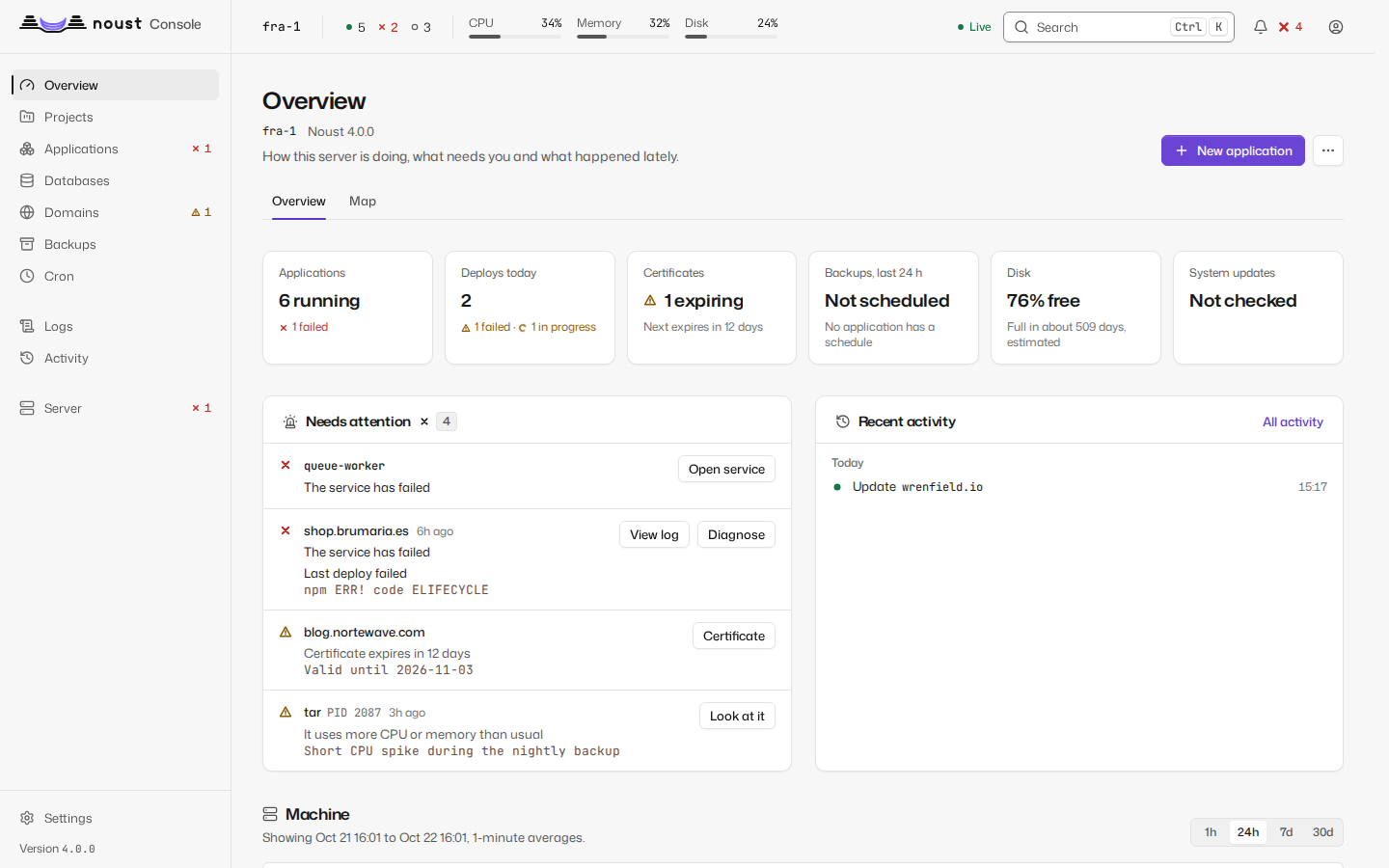This screenshot has width=1389, height=868.
Task: Go to Applications in the sidebar
Action: point(116,149)
